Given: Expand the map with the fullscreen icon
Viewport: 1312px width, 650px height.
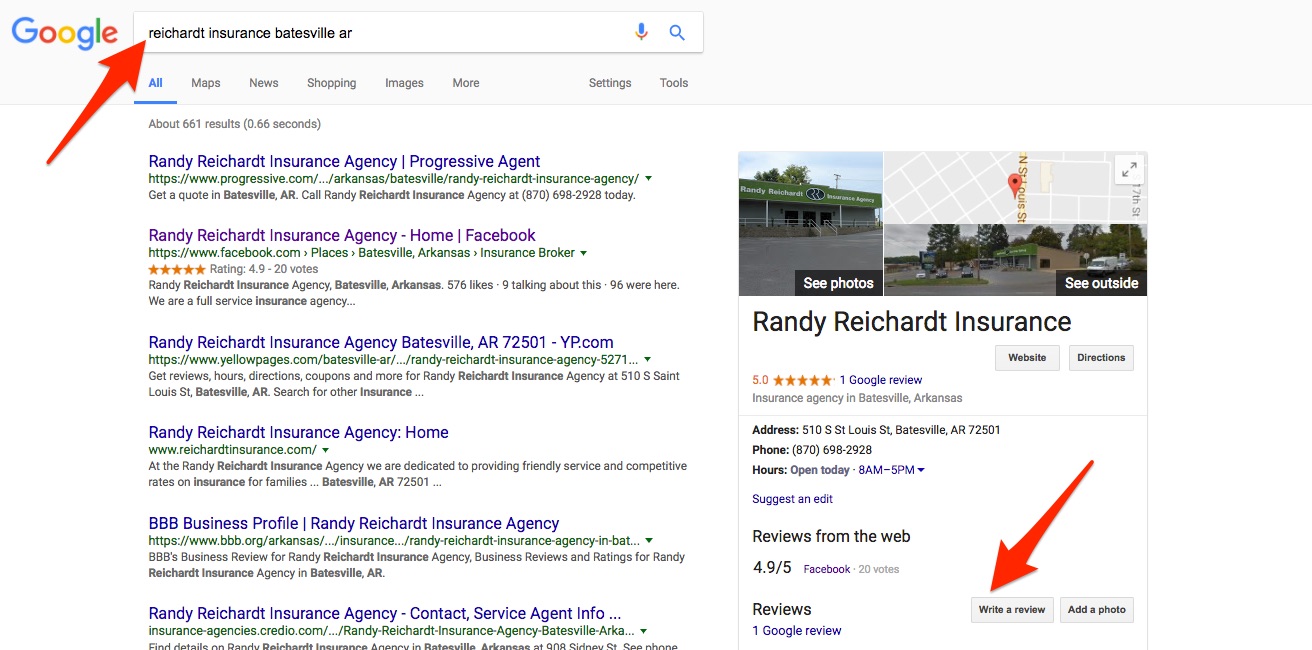Looking at the screenshot, I should pyautogui.click(x=1128, y=170).
